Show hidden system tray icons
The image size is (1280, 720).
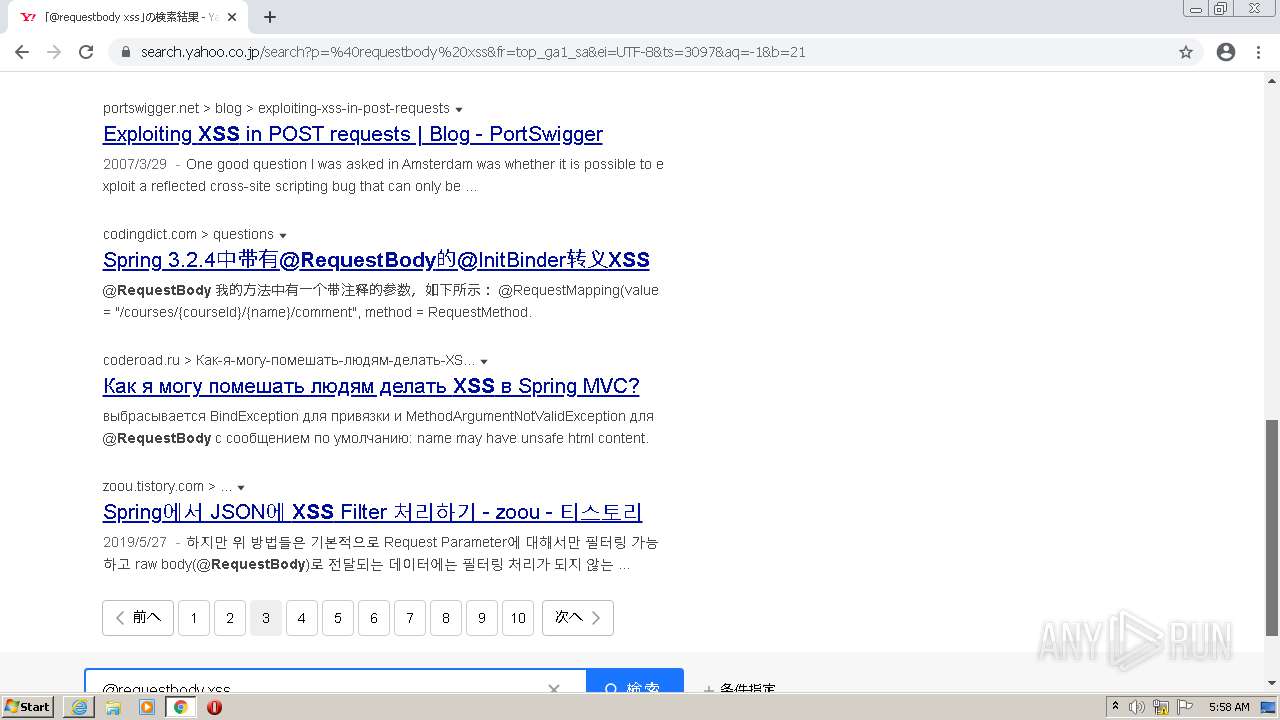(1115, 707)
